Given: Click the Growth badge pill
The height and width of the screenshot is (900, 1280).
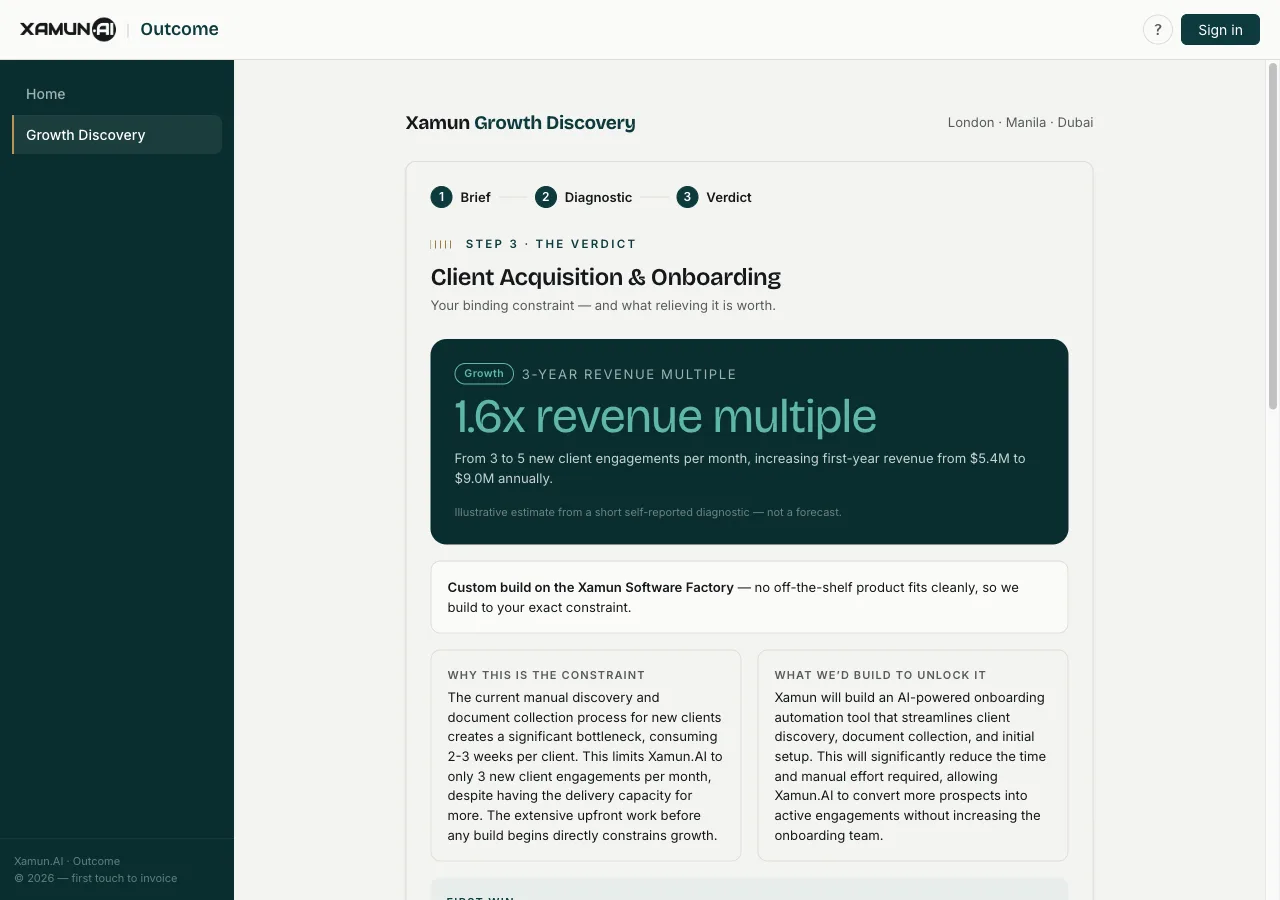Looking at the screenshot, I should pyautogui.click(x=484, y=374).
